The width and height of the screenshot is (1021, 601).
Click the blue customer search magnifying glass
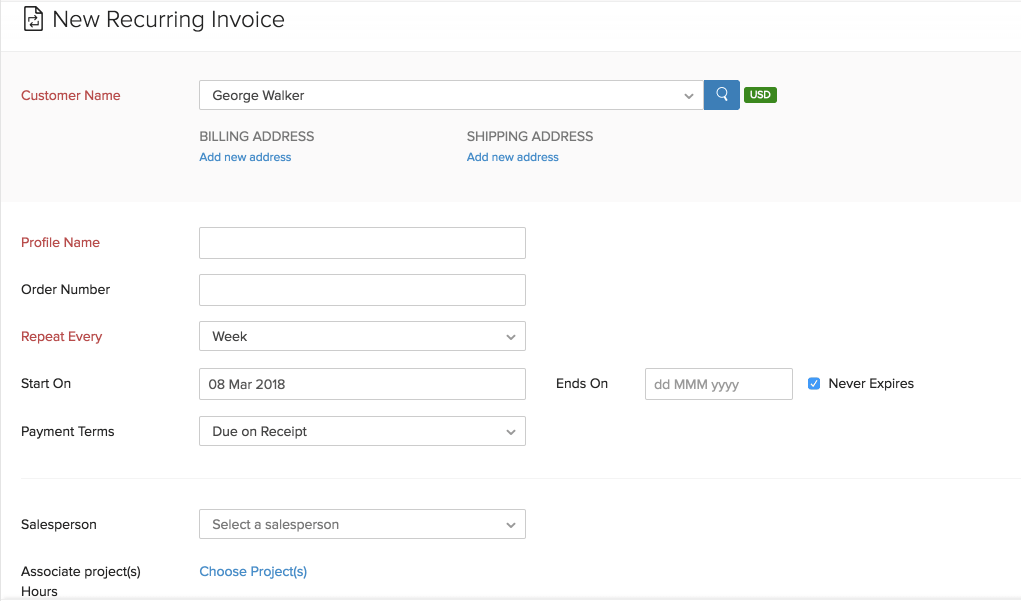[x=721, y=94]
